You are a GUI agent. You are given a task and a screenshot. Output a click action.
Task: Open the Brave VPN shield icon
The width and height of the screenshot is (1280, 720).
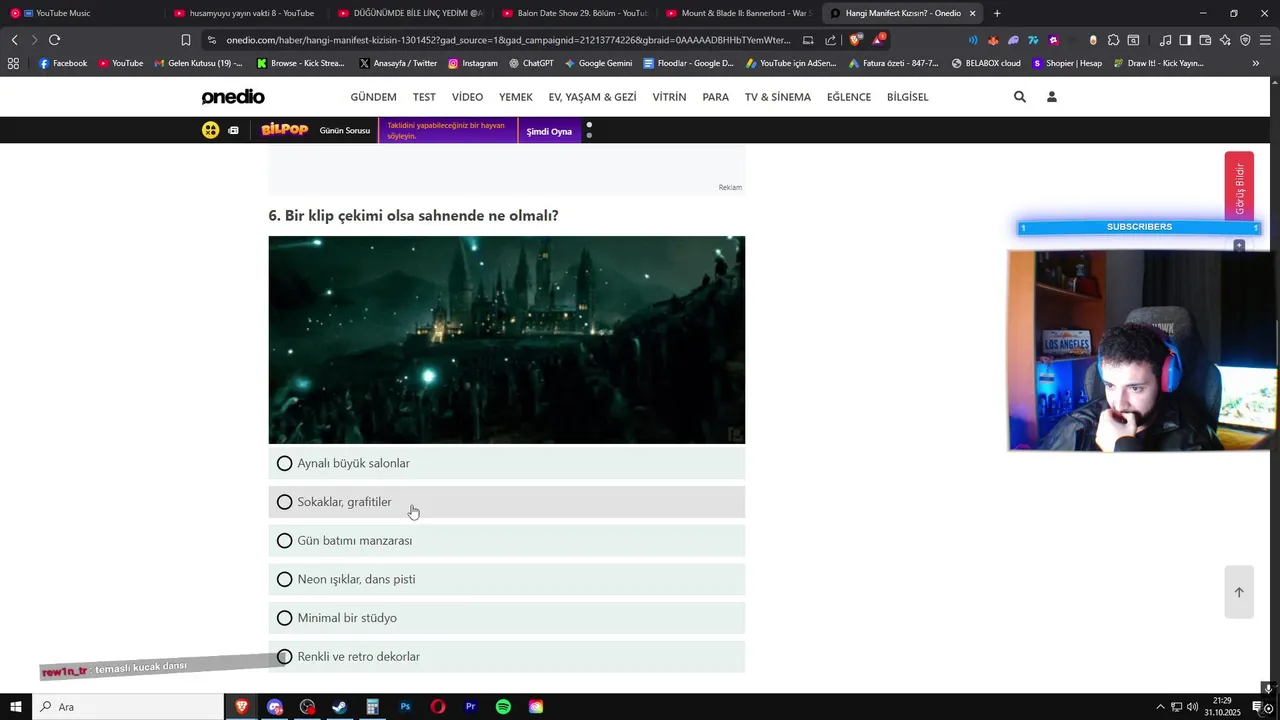coord(1245,40)
